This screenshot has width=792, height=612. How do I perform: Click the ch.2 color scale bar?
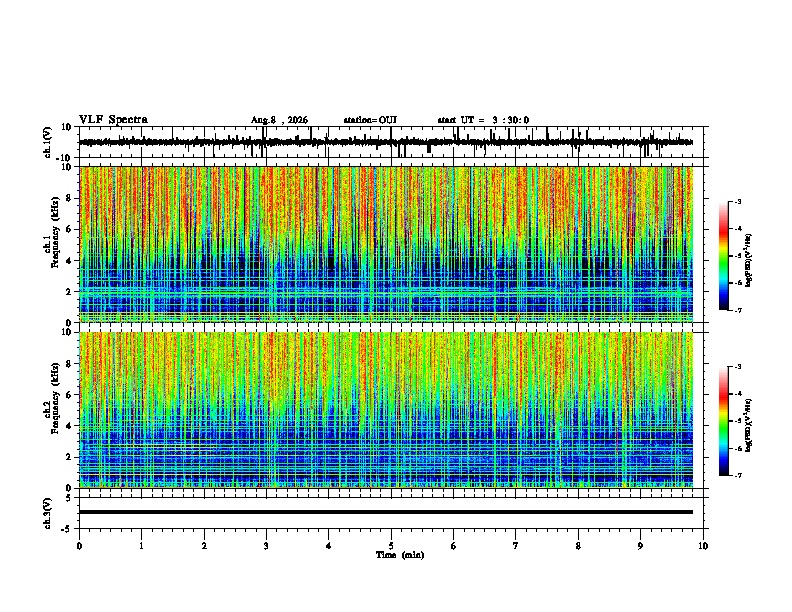tap(723, 421)
